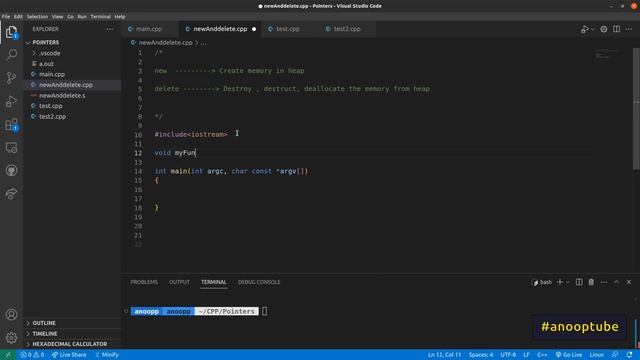Click the editor vertical scrollbar
Viewport: 640px width, 360px height.
coord(636,108)
